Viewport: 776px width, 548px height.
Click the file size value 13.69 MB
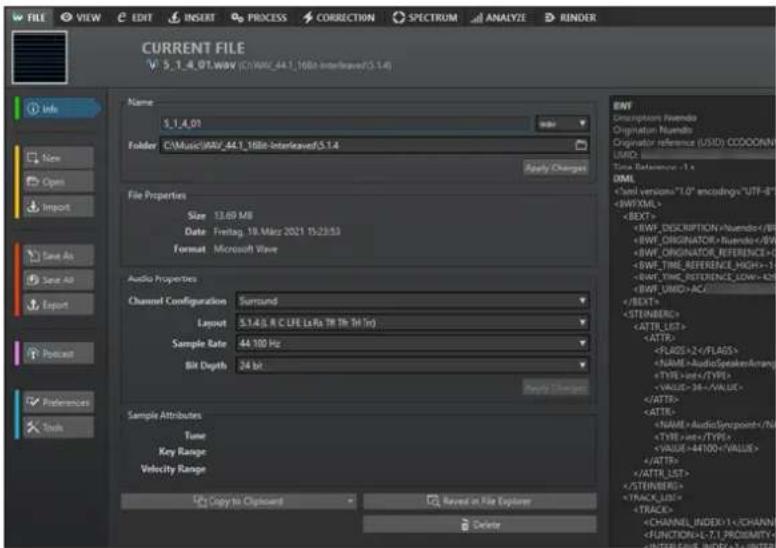point(233,215)
